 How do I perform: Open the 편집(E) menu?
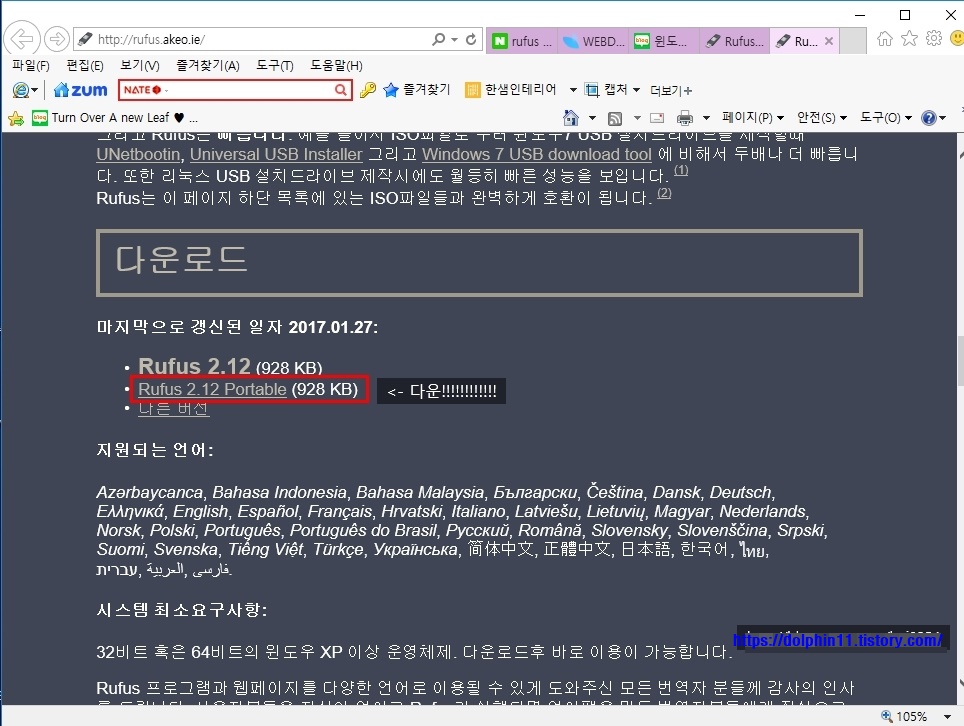[x=85, y=65]
